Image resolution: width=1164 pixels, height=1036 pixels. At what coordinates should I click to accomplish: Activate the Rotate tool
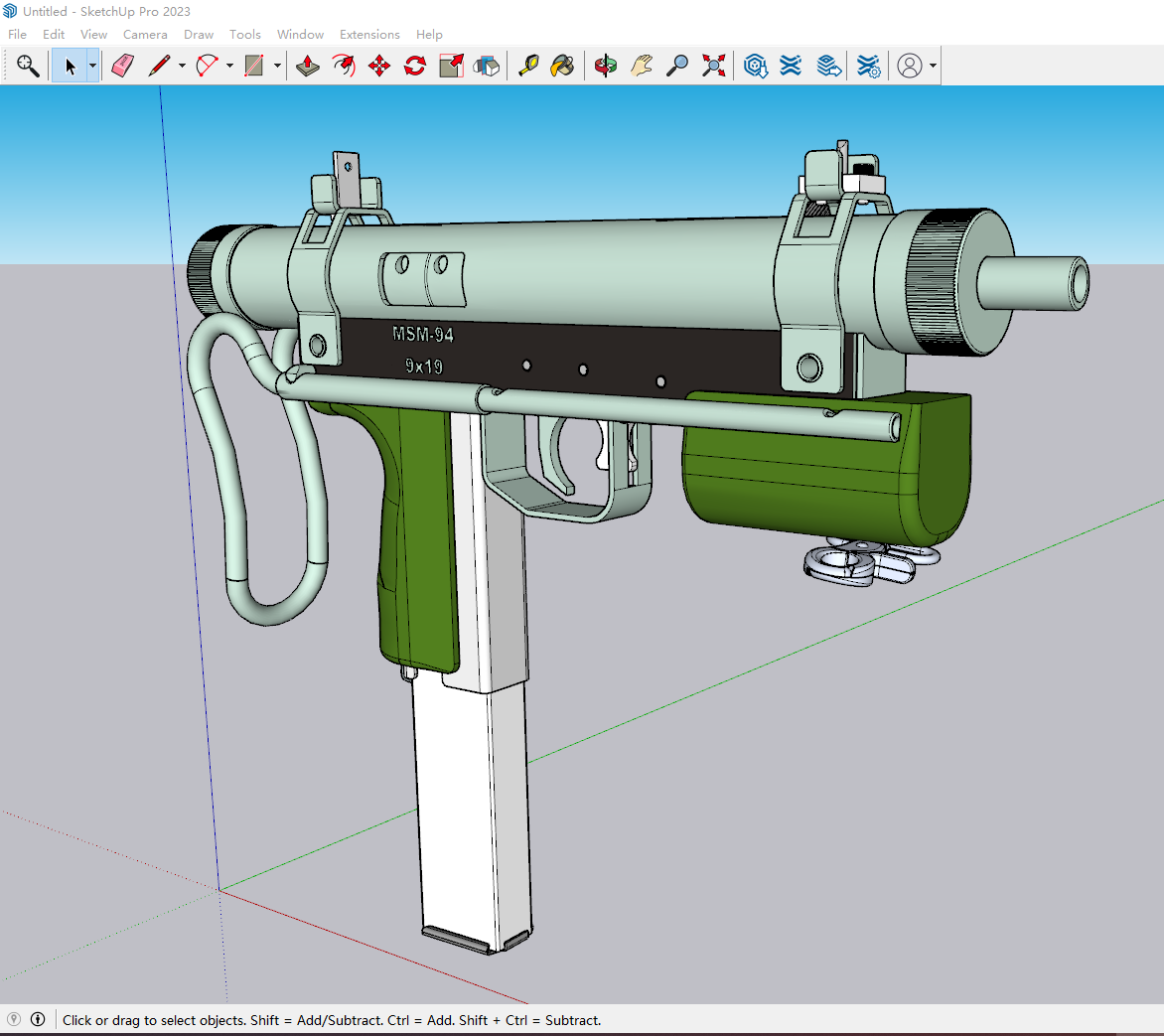[415, 66]
